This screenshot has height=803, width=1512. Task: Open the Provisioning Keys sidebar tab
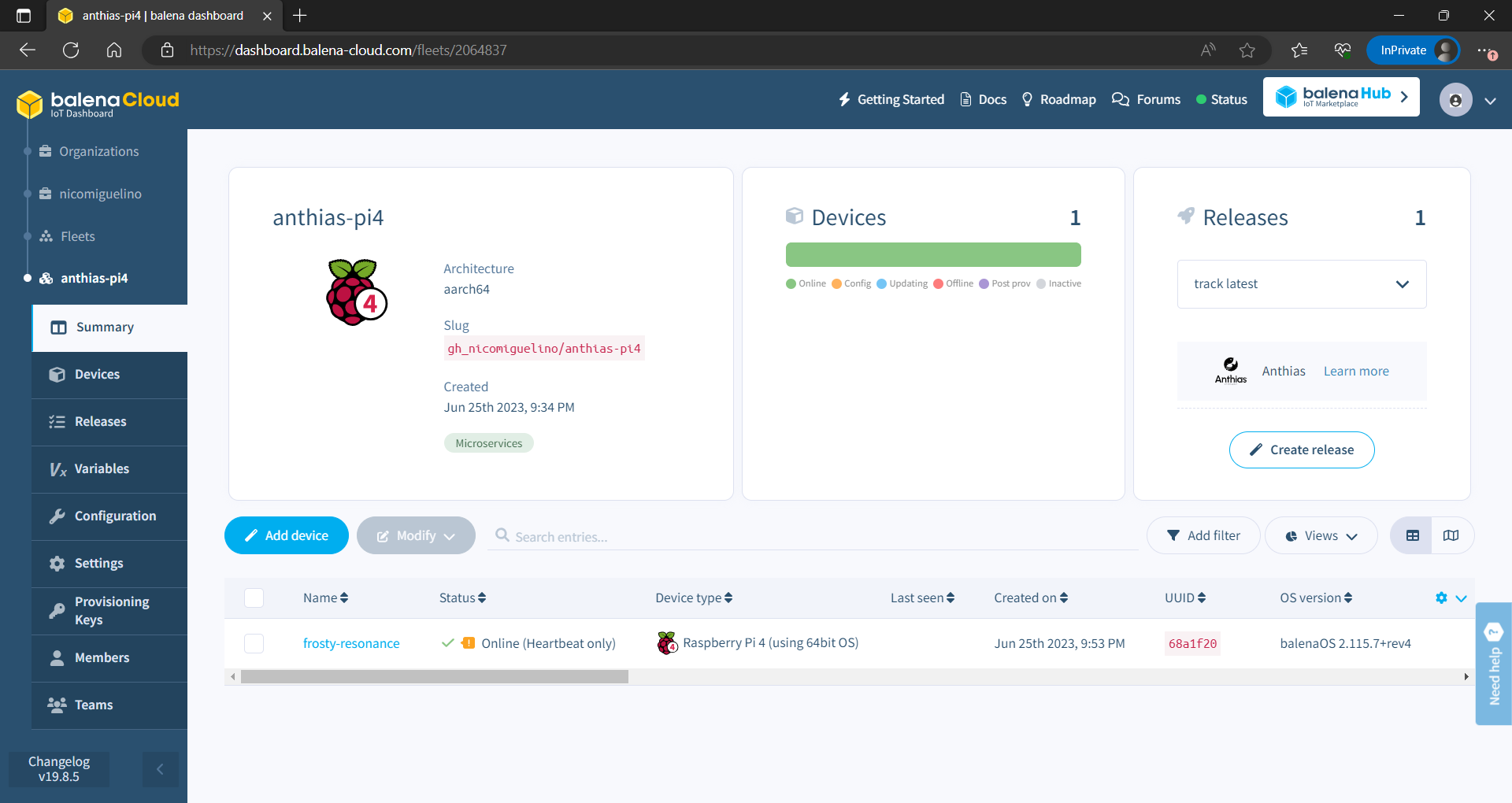pos(109,611)
